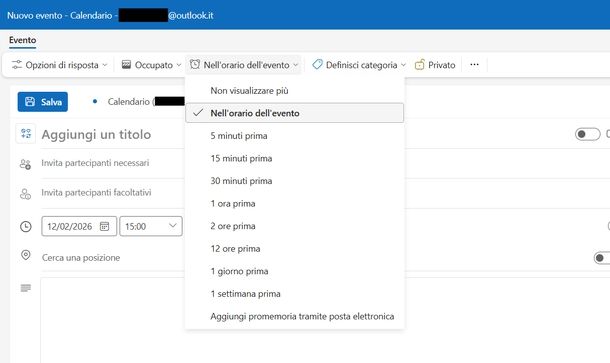Image resolution: width=610 pixels, height=363 pixels.
Task: Open the calendar picker icon in date field
Action: [x=105, y=226]
